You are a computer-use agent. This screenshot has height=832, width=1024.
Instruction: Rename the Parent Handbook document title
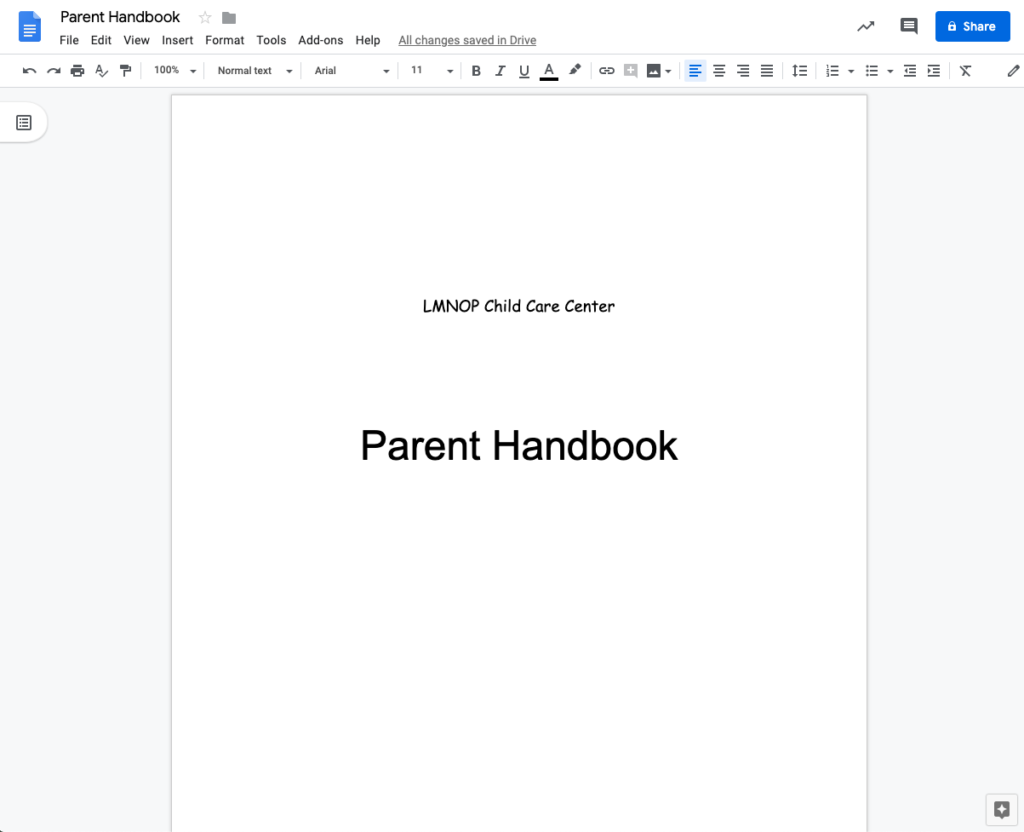pos(120,17)
